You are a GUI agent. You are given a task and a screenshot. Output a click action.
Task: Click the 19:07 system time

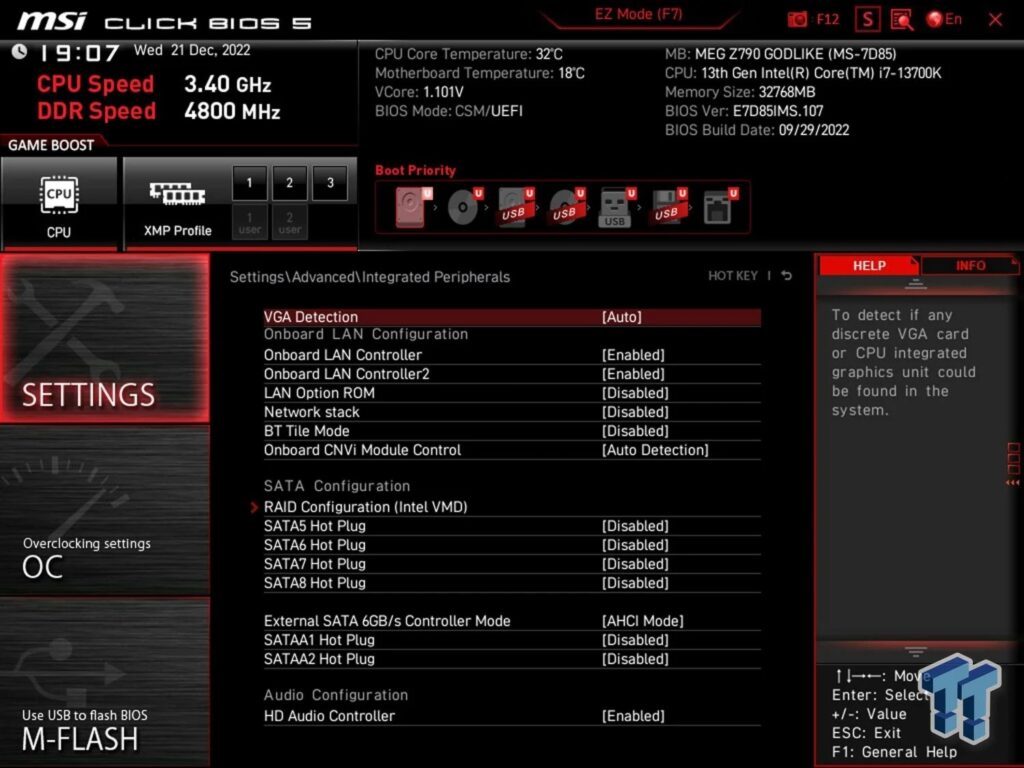(80, 52)
